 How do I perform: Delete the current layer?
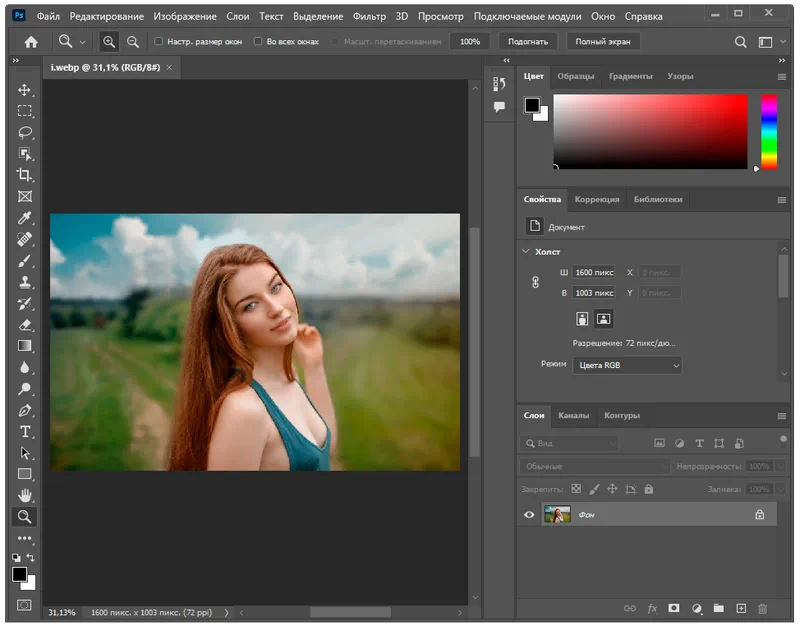(x=763, y=608)
